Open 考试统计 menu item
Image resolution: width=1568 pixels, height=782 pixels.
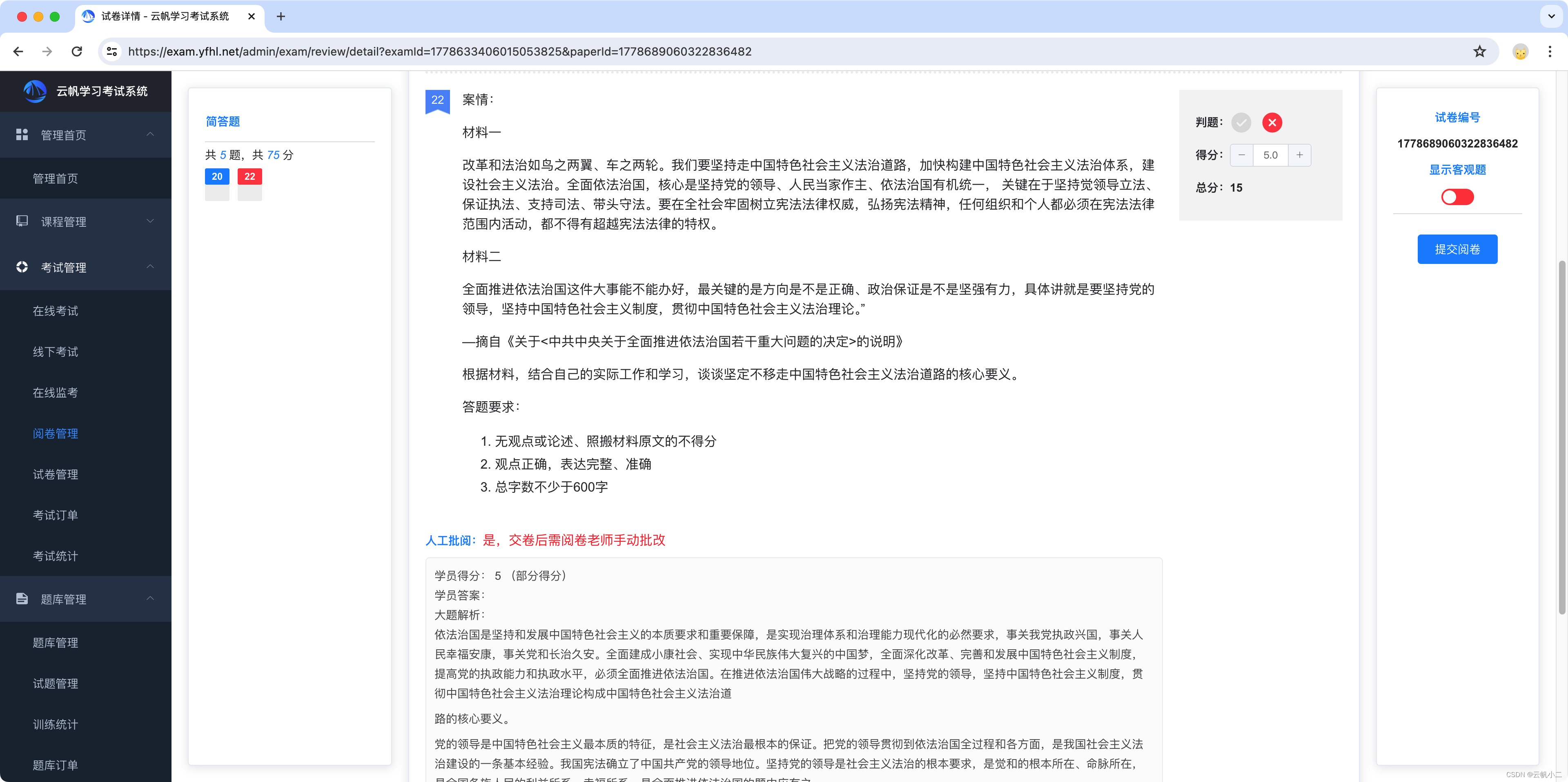coord(86,555)
